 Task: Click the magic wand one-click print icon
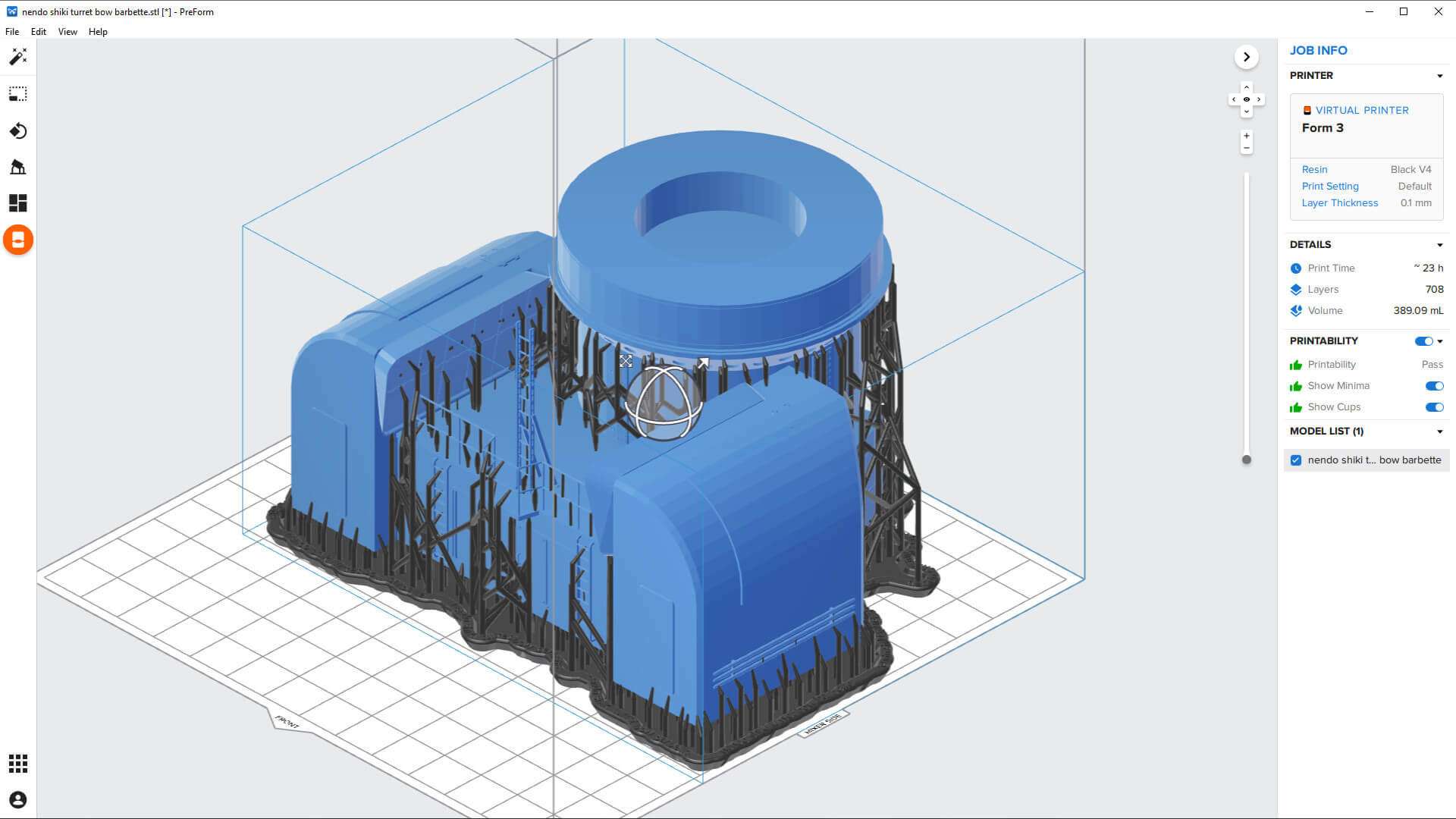17,57
